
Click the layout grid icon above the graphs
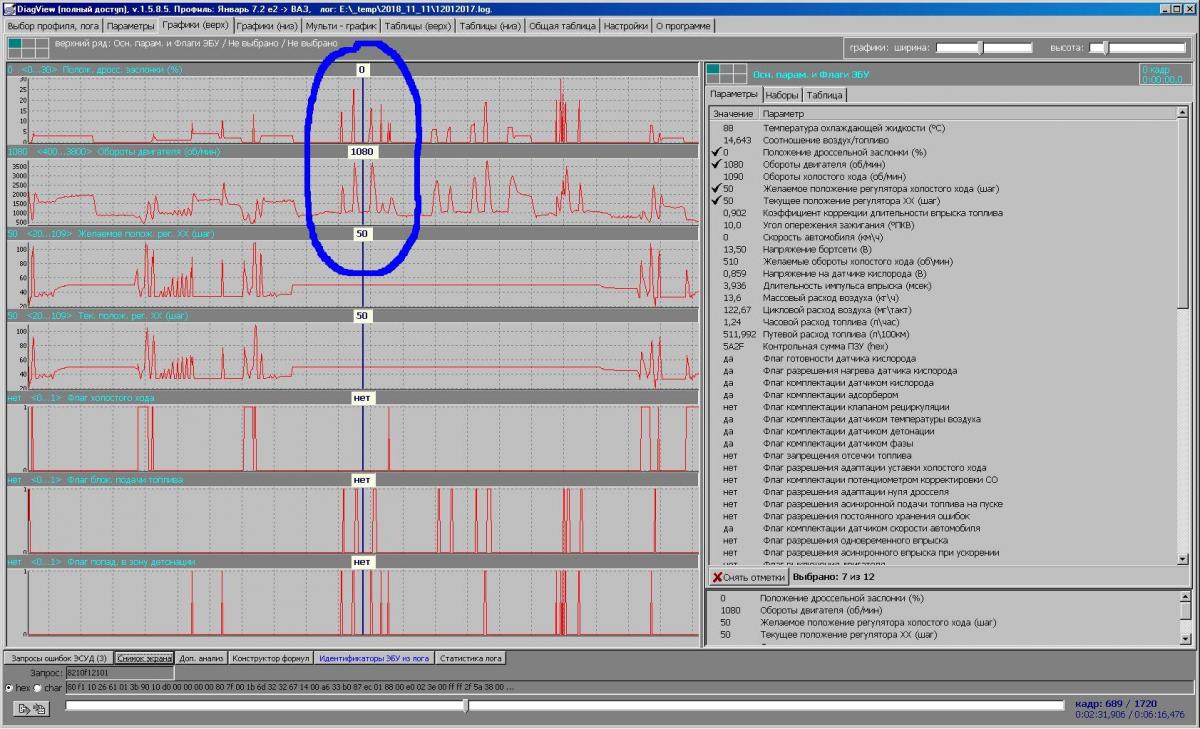27,47
